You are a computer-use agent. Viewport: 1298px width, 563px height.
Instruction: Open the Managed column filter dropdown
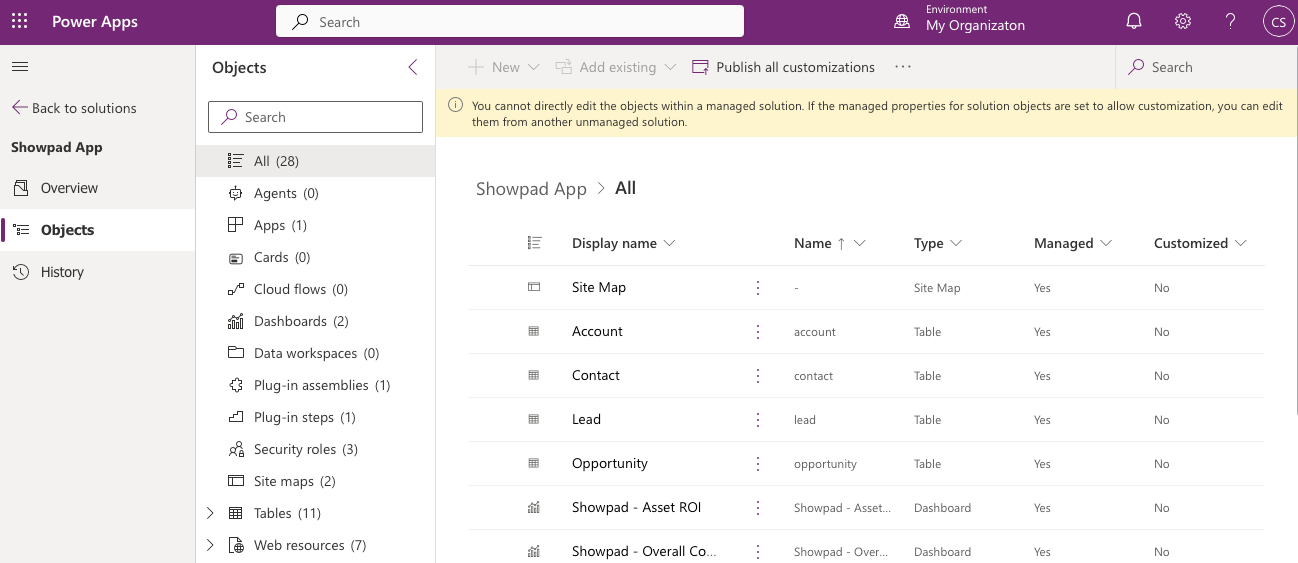click(x=1105, y=243)
